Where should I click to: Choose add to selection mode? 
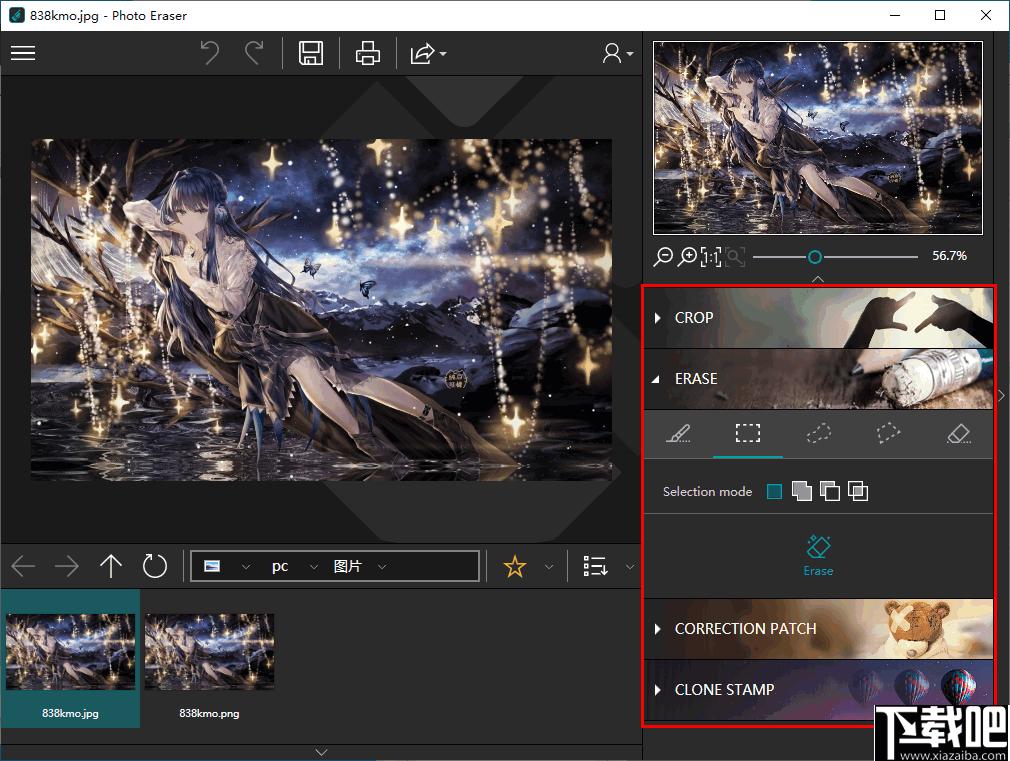click(801, 491)
